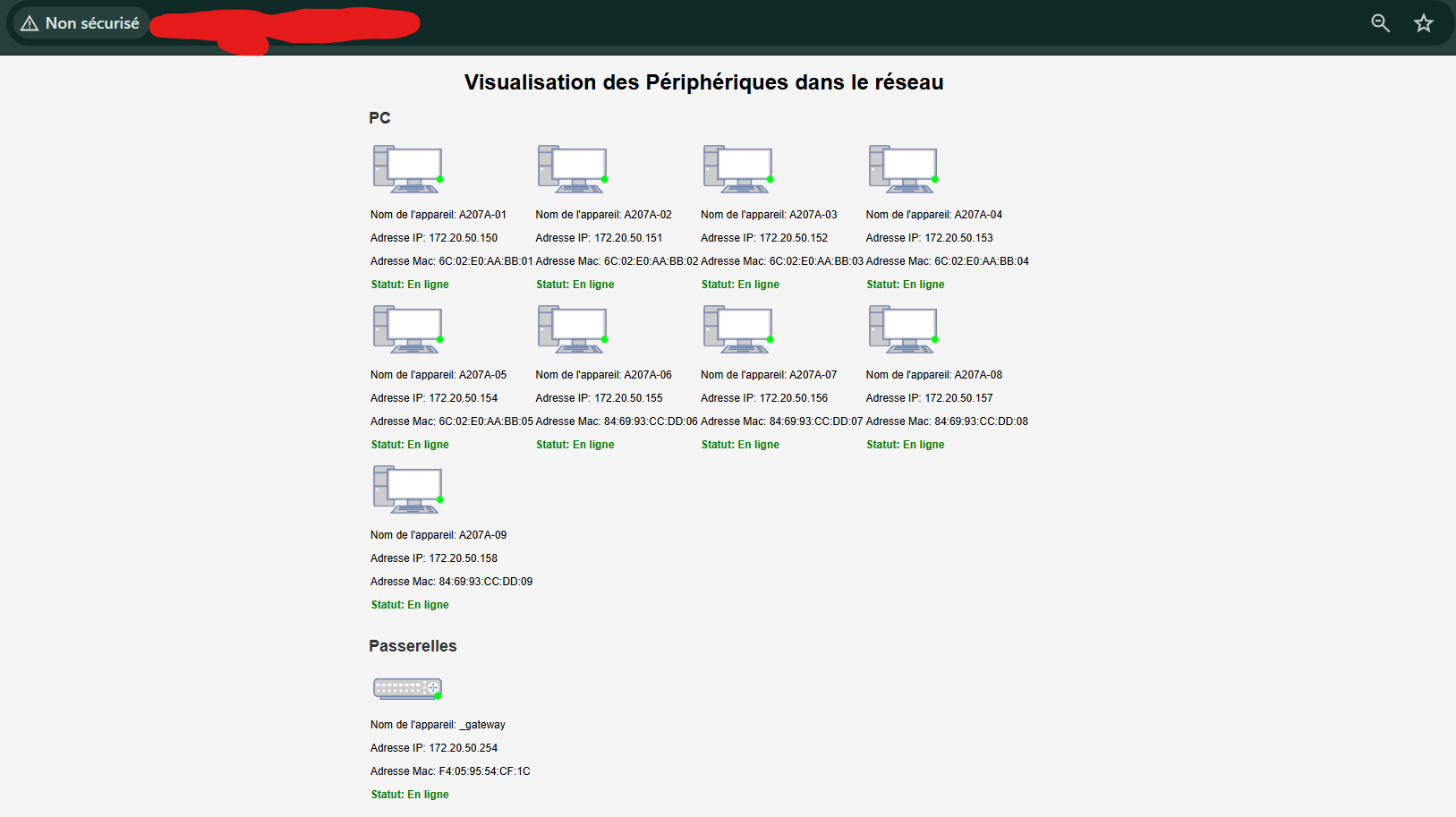Select MAC address 84:69:93:CC:DD:08
Screen dimensions: 1456x817
982,421
